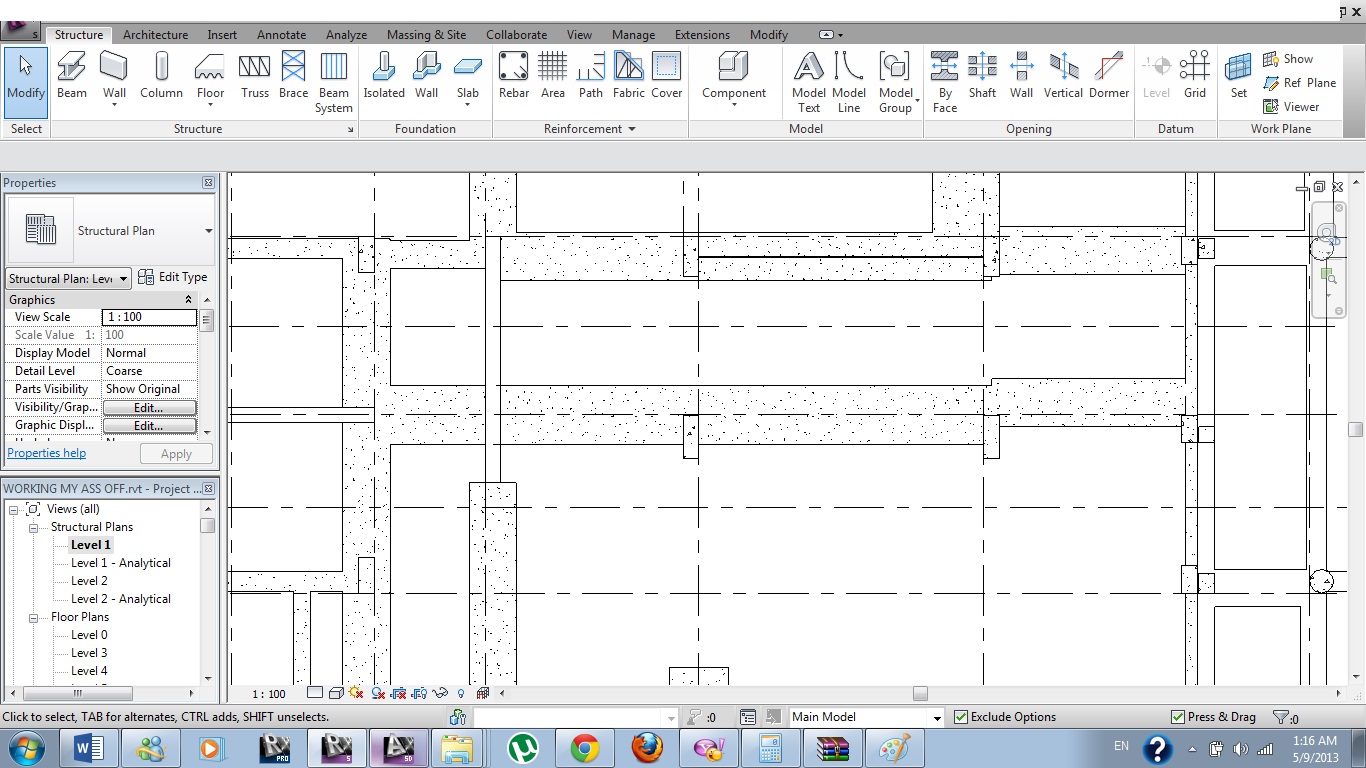Toggle the Press & Drag checkbox
Image resolution: width=1366 pixels, height=768 pixels.
coord(1178,717)
